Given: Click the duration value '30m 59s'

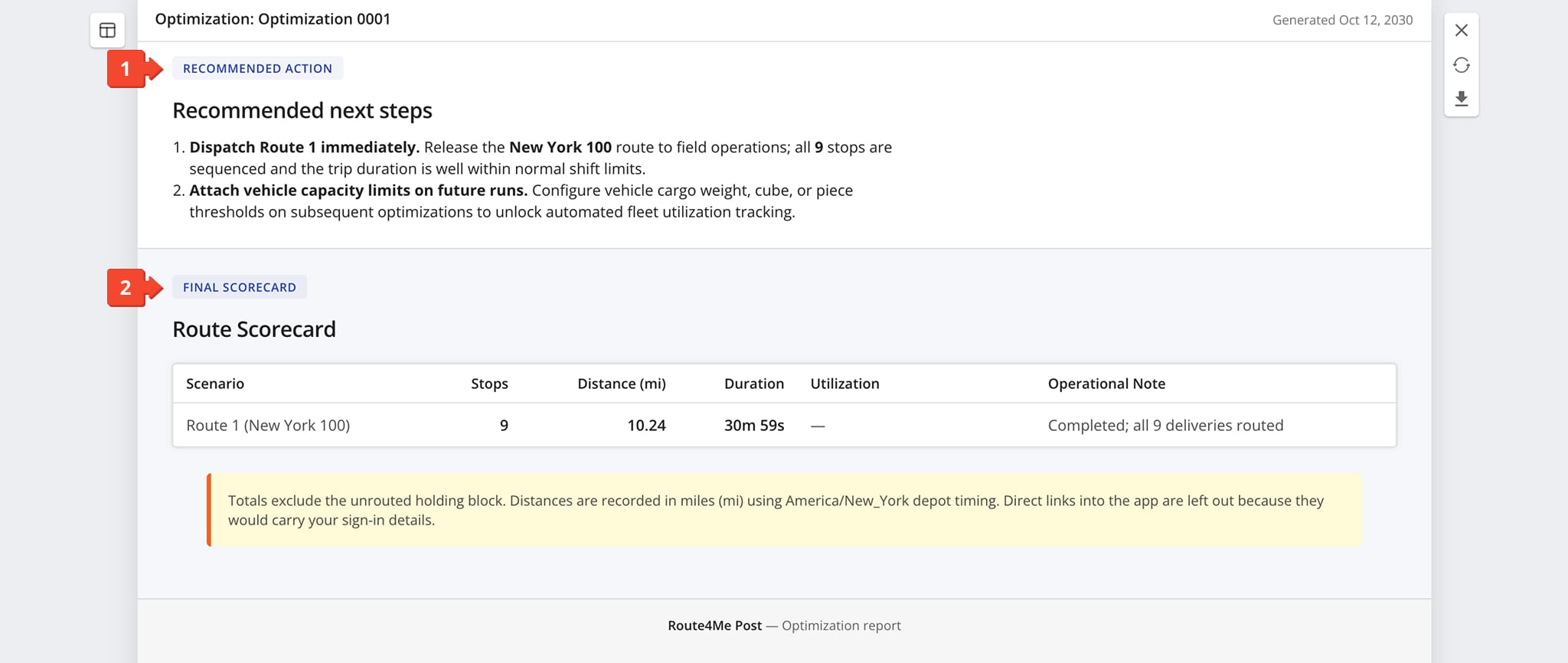Looking at the screenshot, I should tap(754, 425).
